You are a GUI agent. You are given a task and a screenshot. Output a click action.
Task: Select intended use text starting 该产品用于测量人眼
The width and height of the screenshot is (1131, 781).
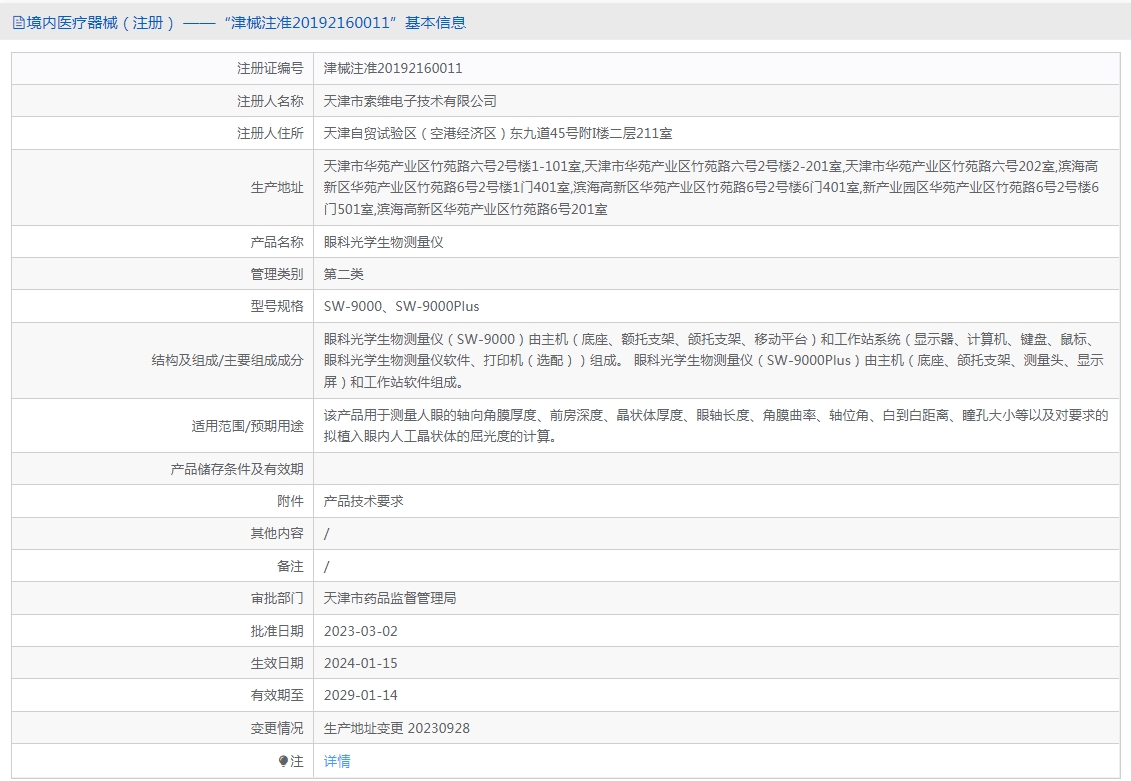click(716, 425)
